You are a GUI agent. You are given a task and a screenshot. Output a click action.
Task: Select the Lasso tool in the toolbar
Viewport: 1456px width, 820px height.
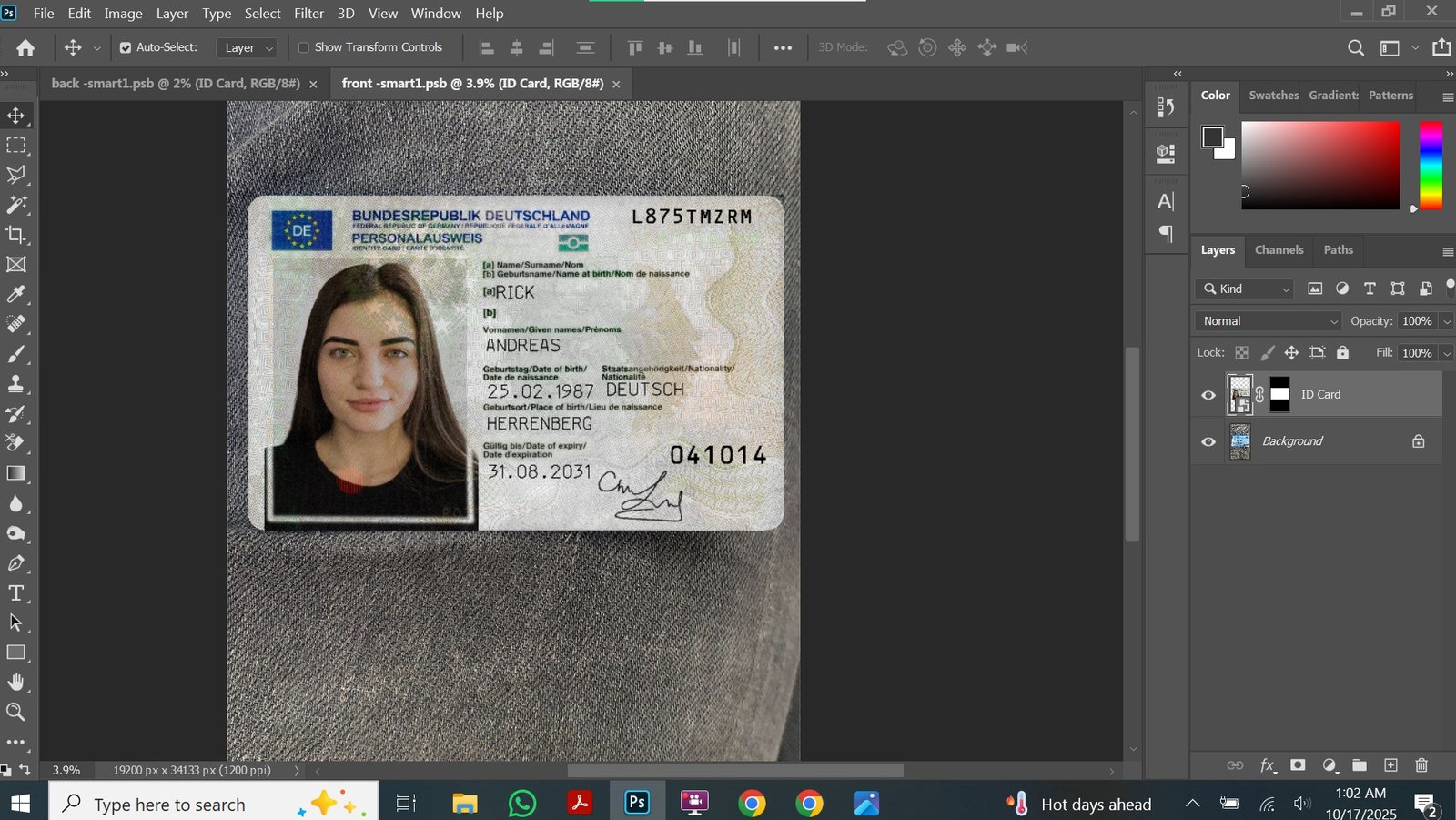(15, 175)
